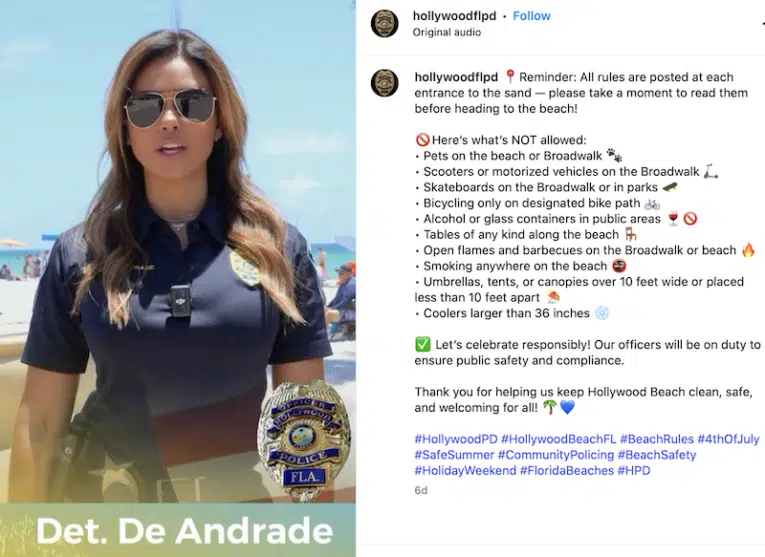Open the hollywoodflpd profile picture in the header
The width and height of the screenshot is (765, 557).
pos(384,23)
